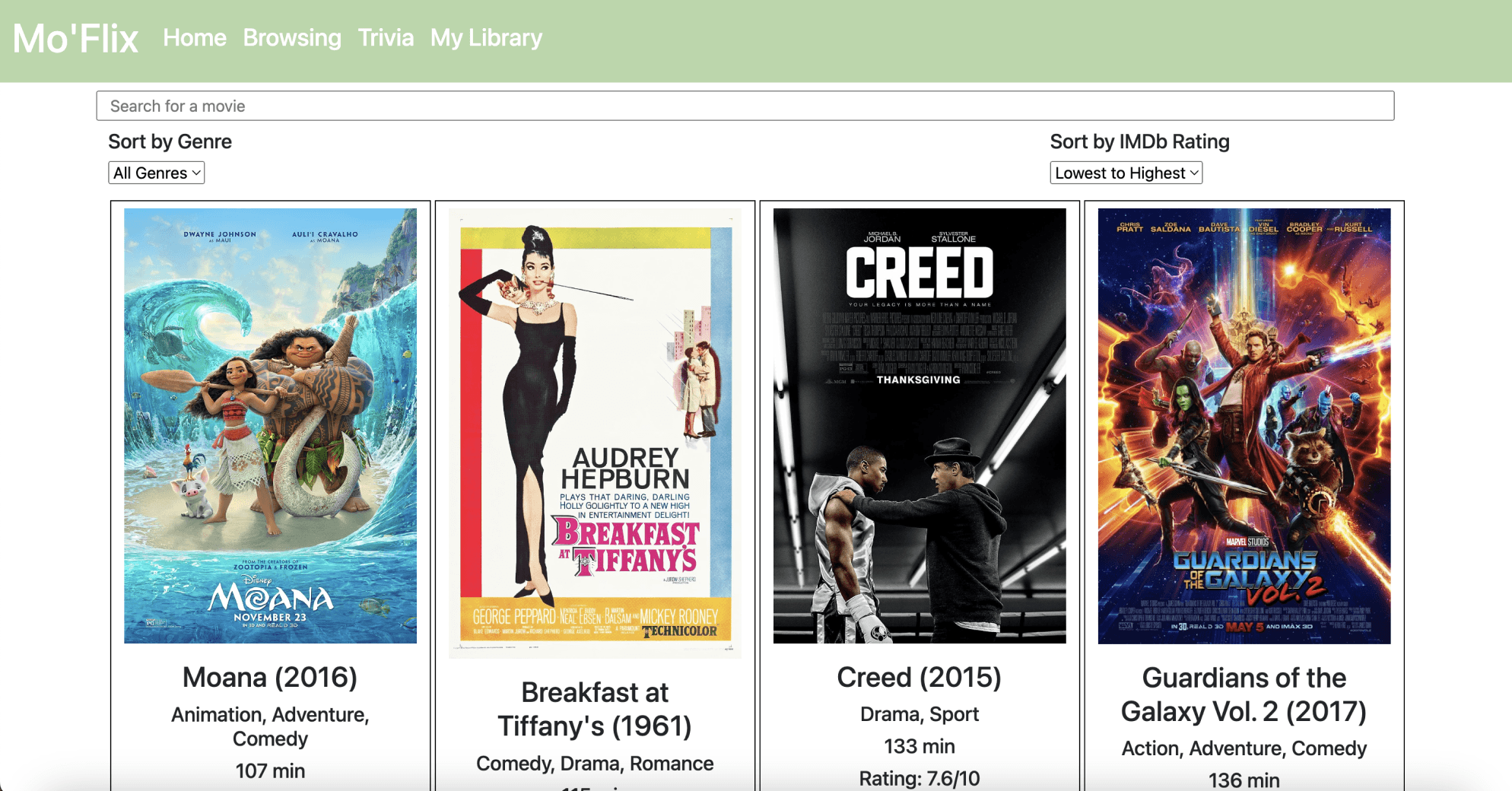Open My Library
1512x791 pixels.
[486, 38]
